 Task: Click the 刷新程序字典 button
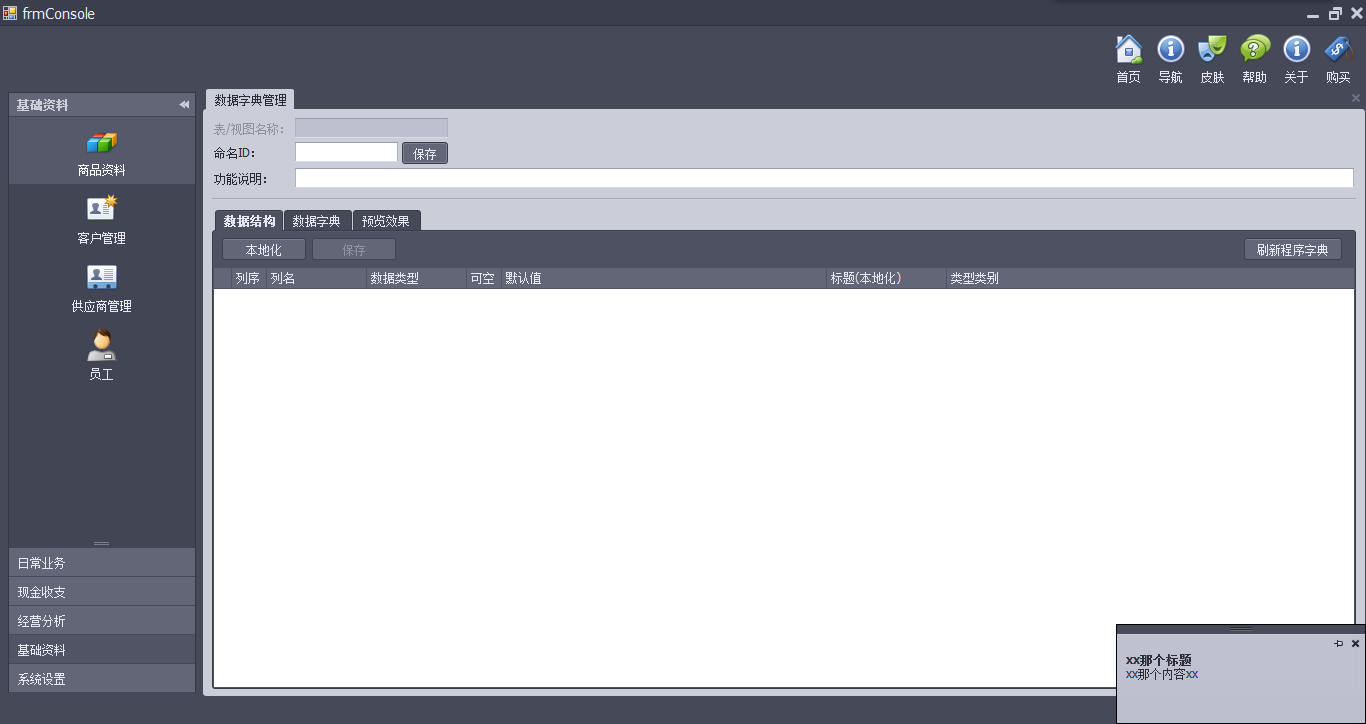coord(1292,250)
